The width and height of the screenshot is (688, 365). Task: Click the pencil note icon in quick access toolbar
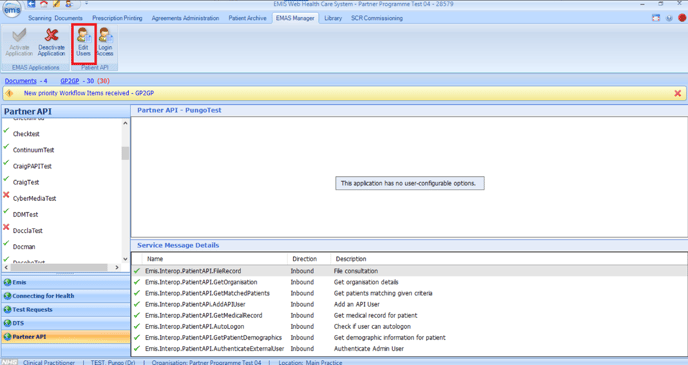(x=57, y=4)
